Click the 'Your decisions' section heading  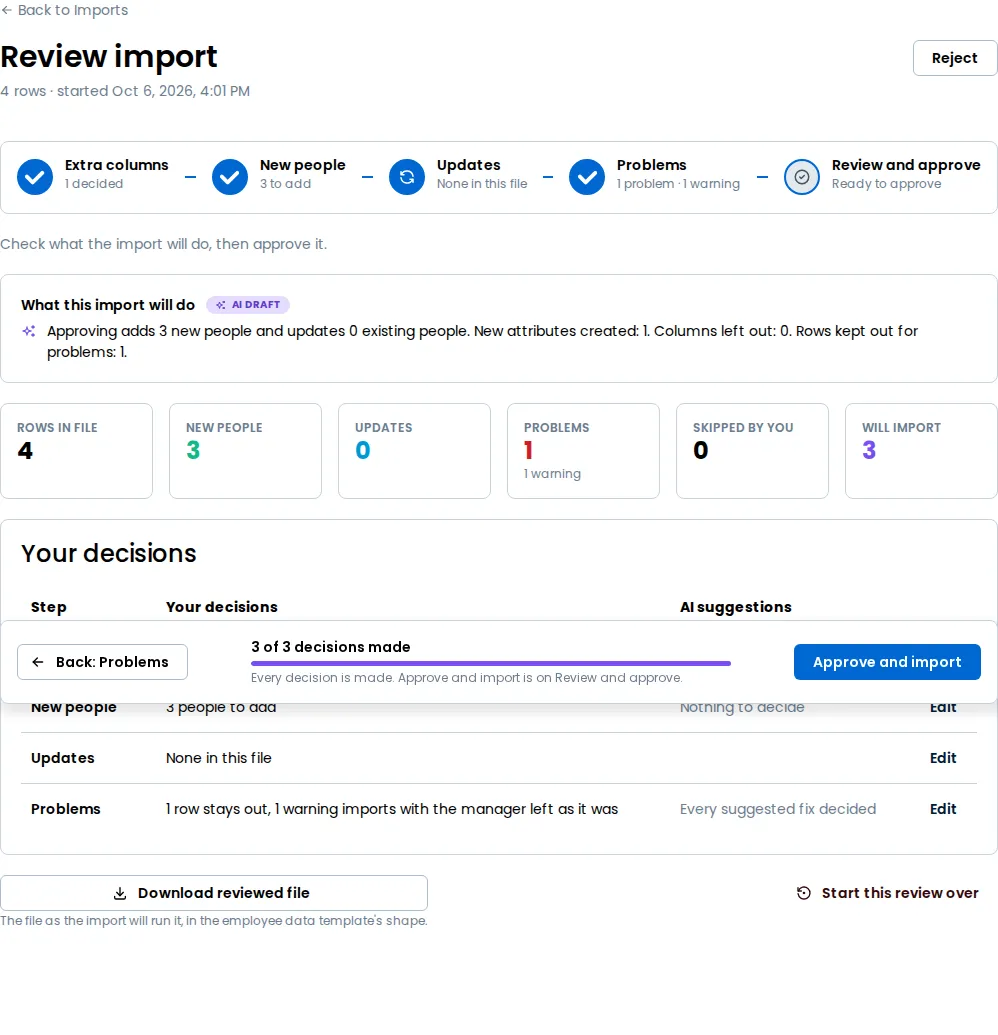tap(109, 553)
